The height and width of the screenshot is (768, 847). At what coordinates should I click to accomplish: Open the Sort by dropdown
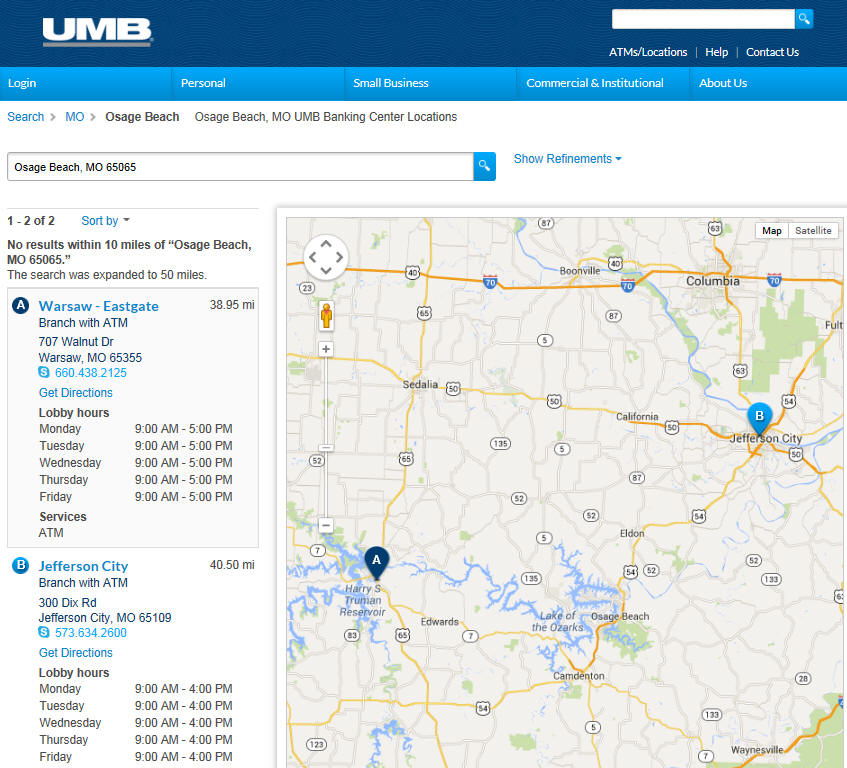105,220
